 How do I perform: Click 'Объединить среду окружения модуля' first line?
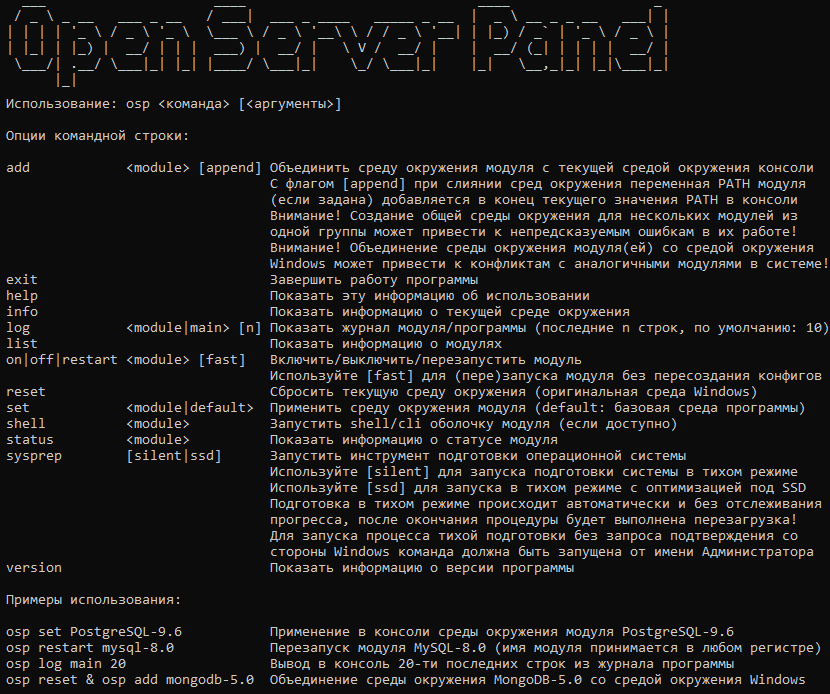[x=542, y=168]
